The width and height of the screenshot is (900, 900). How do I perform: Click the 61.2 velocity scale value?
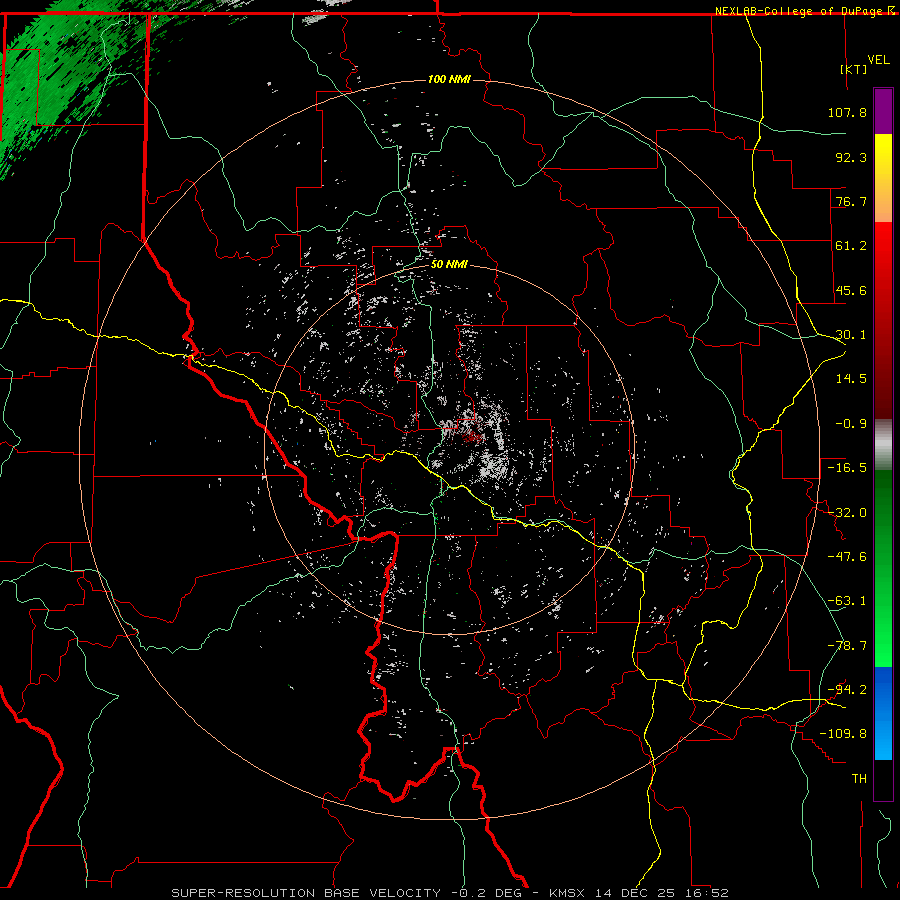(x=851, y=246)
